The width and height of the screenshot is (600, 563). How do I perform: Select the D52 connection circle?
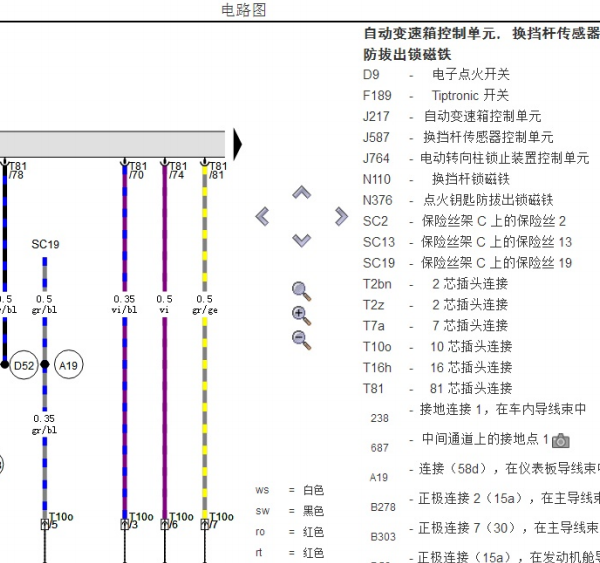[24, 365]
